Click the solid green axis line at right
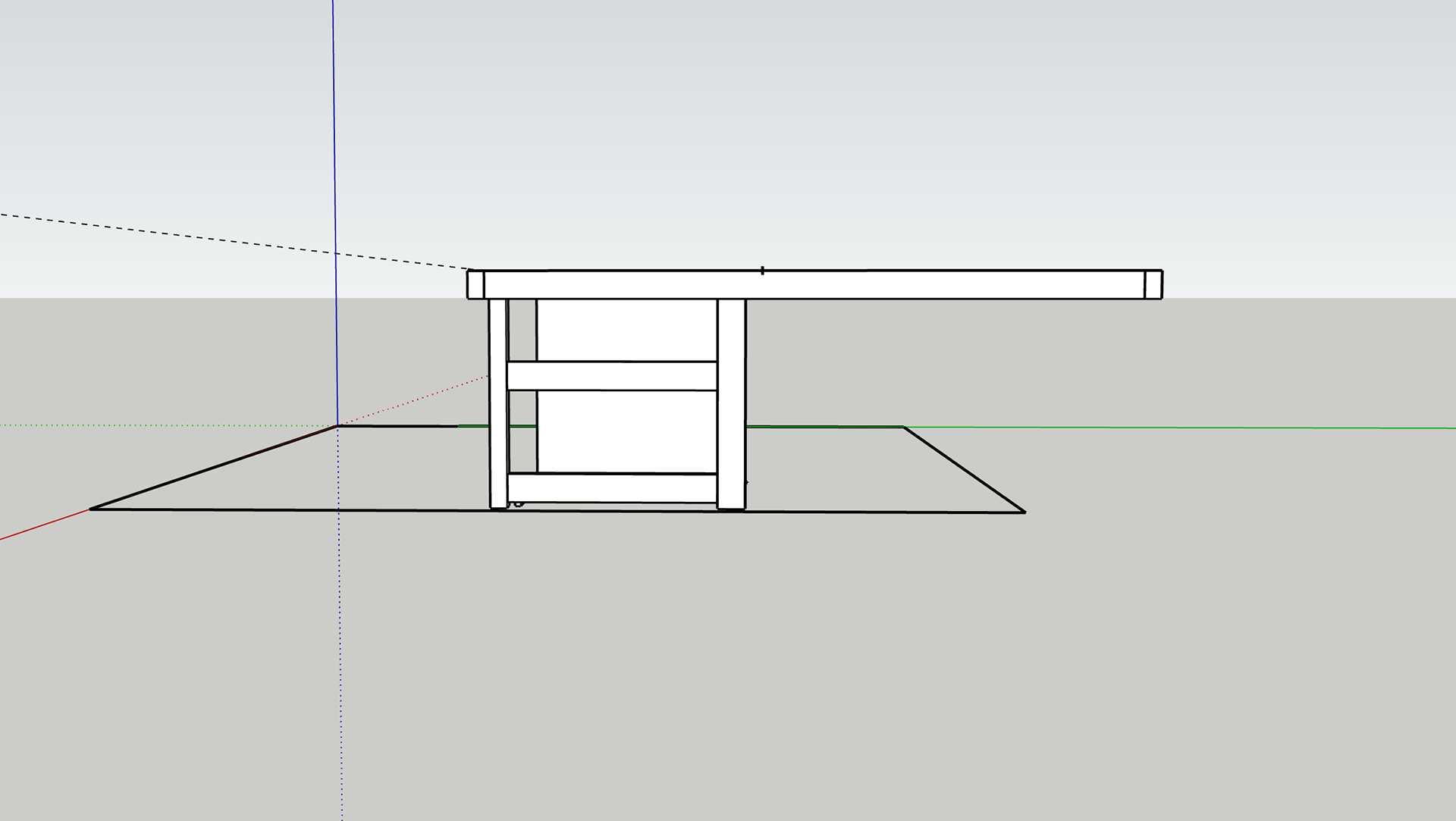 1175,428
